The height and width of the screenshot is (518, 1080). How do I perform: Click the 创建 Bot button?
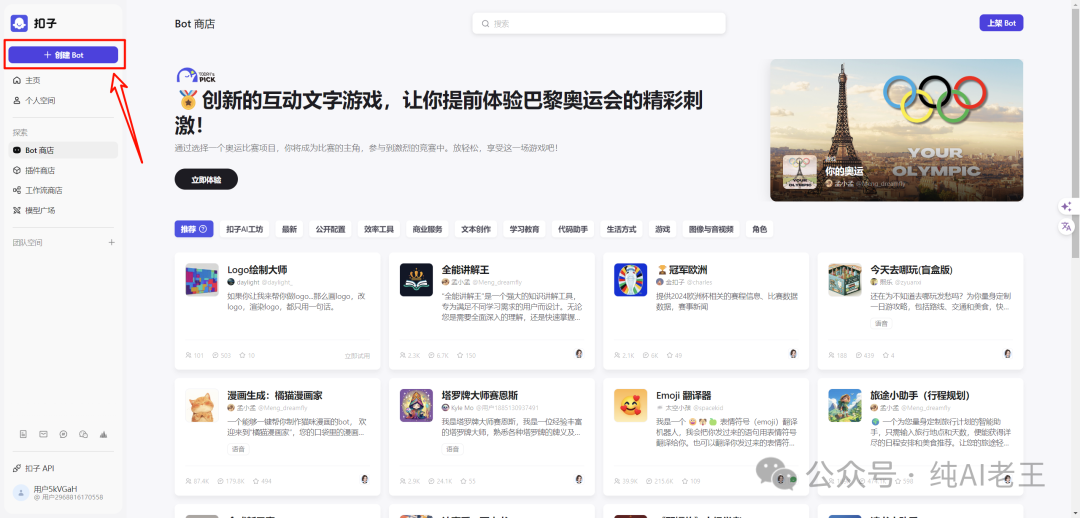(x=63, y=54)
